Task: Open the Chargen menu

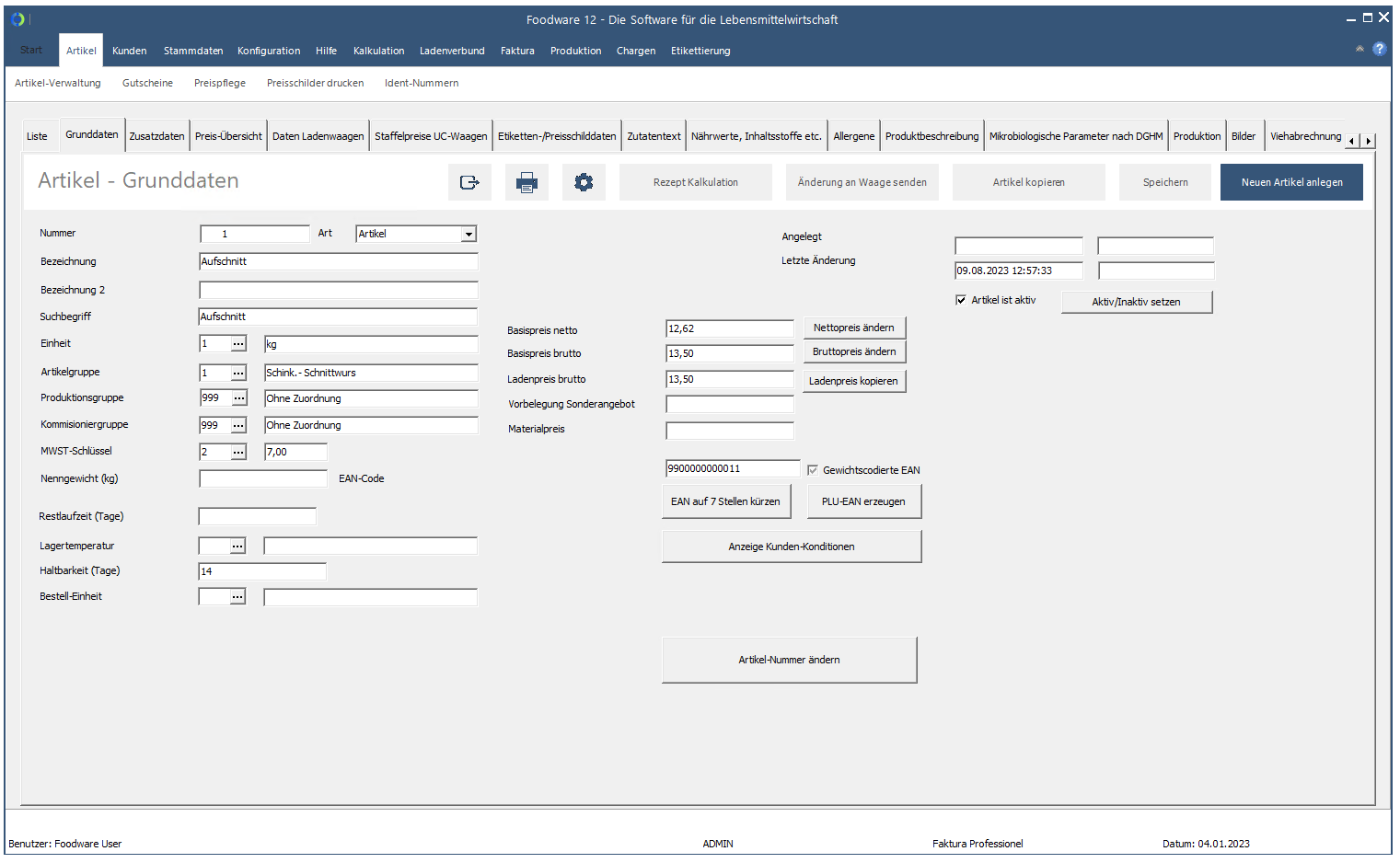Action: pyautogui.click(x=636, y=51)
